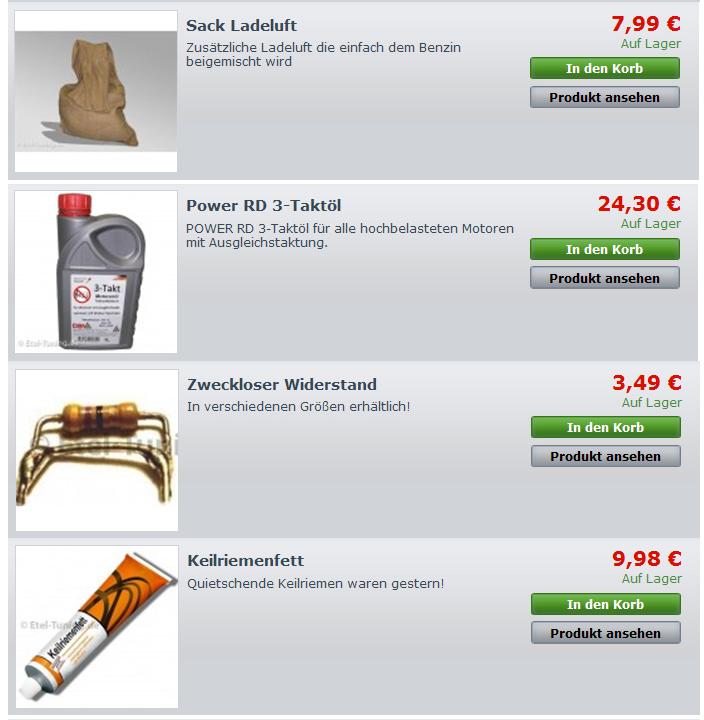Open the resistor product image

97,450
